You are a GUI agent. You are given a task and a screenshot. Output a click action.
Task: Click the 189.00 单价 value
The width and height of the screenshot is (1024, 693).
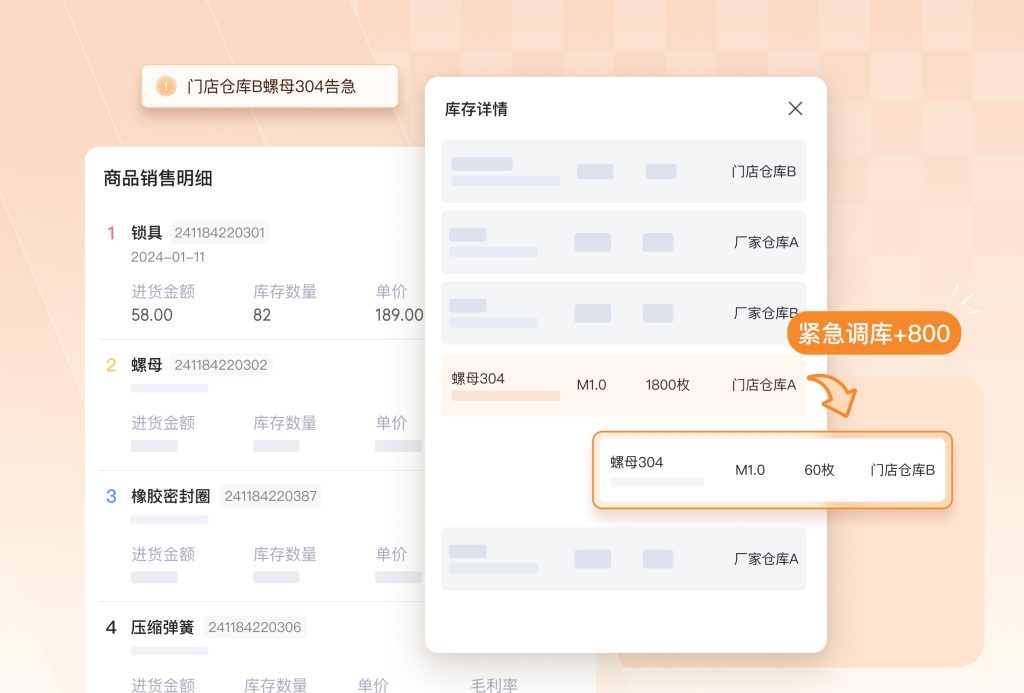[399, 315]
